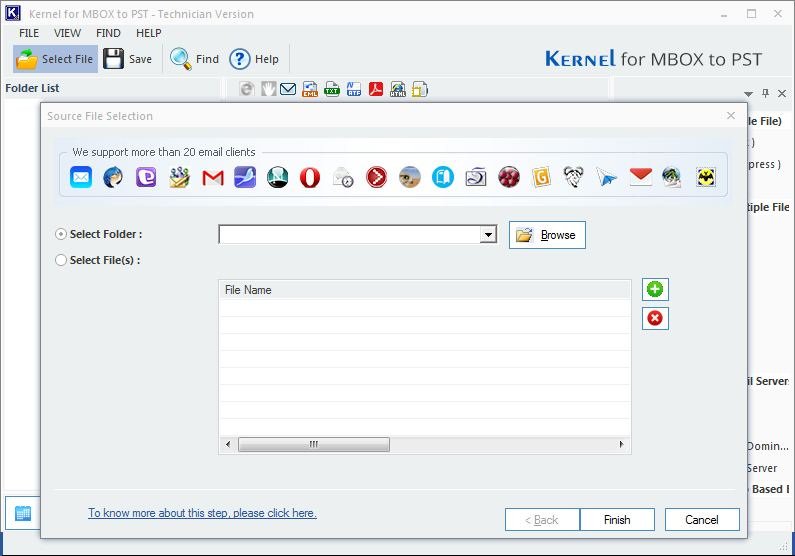Click the red envelope client icon

click(640, 177)
